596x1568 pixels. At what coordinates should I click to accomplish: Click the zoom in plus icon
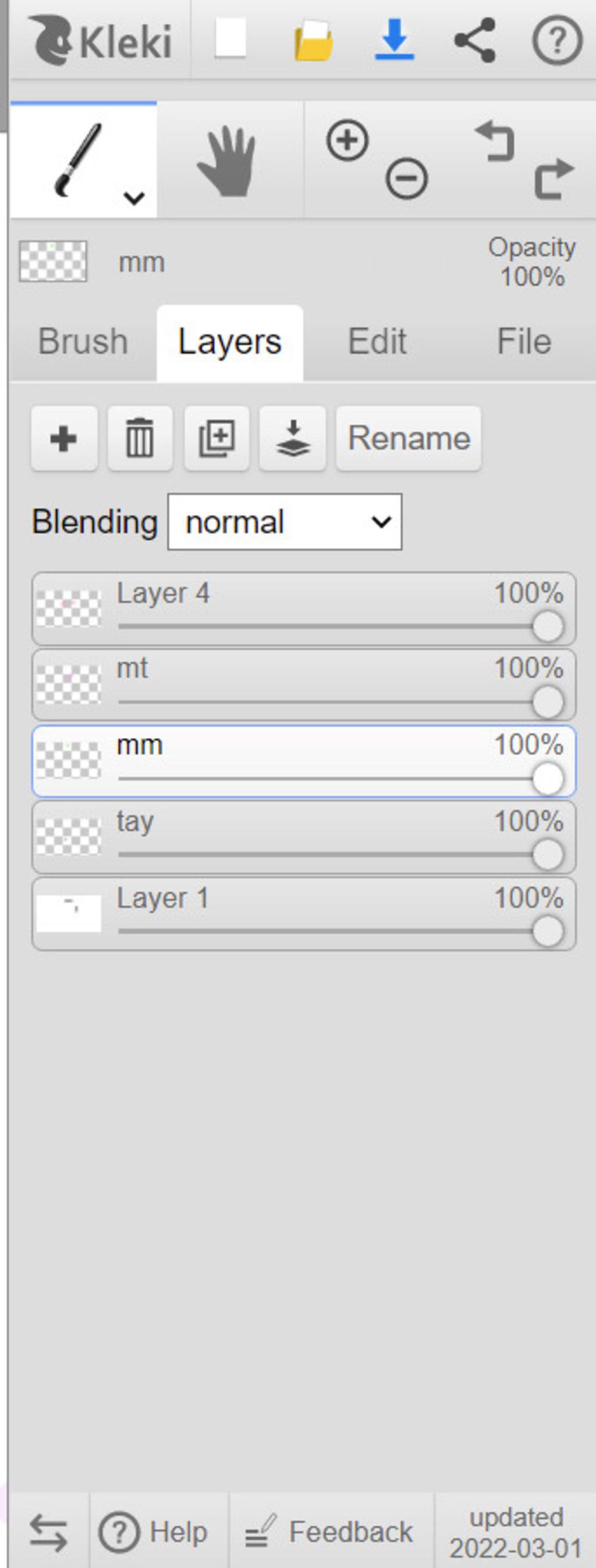pos(347,141)
